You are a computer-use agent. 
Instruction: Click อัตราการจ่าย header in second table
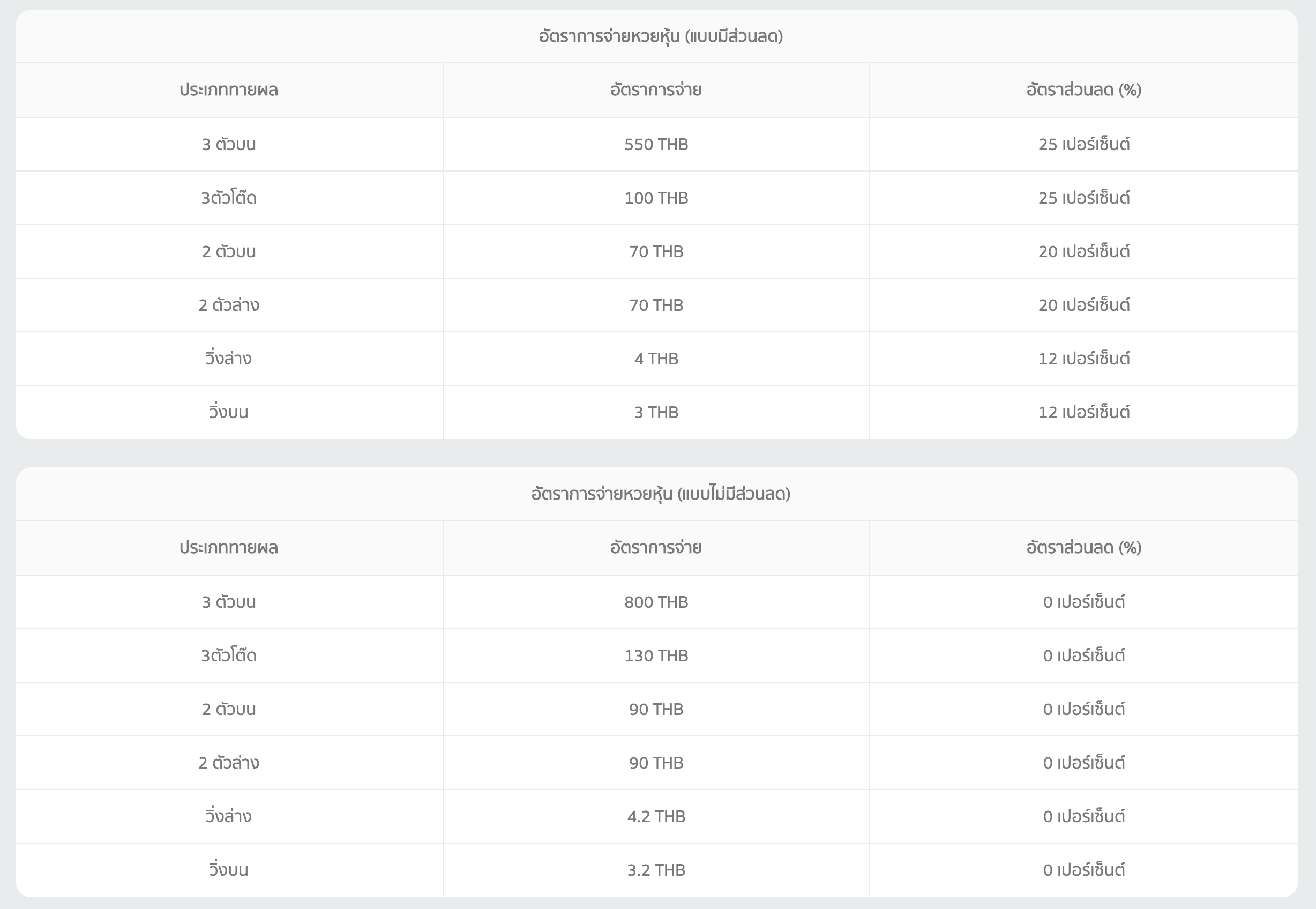(x=656, y=548)
